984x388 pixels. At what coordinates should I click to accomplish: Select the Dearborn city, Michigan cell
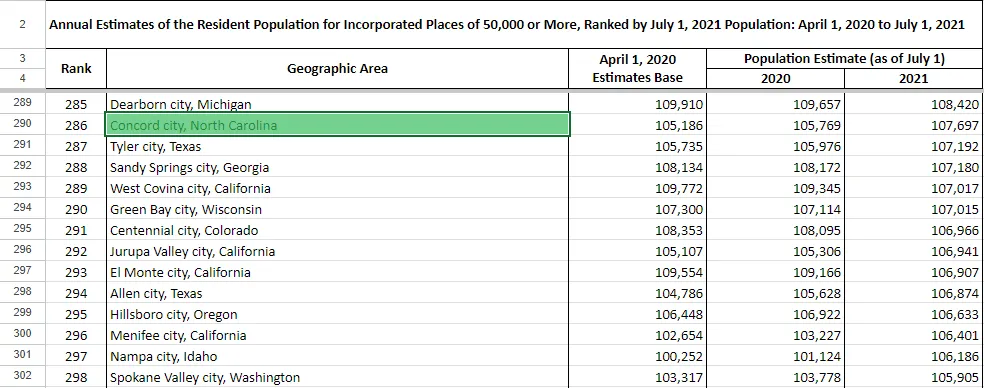tap(338, 104)
